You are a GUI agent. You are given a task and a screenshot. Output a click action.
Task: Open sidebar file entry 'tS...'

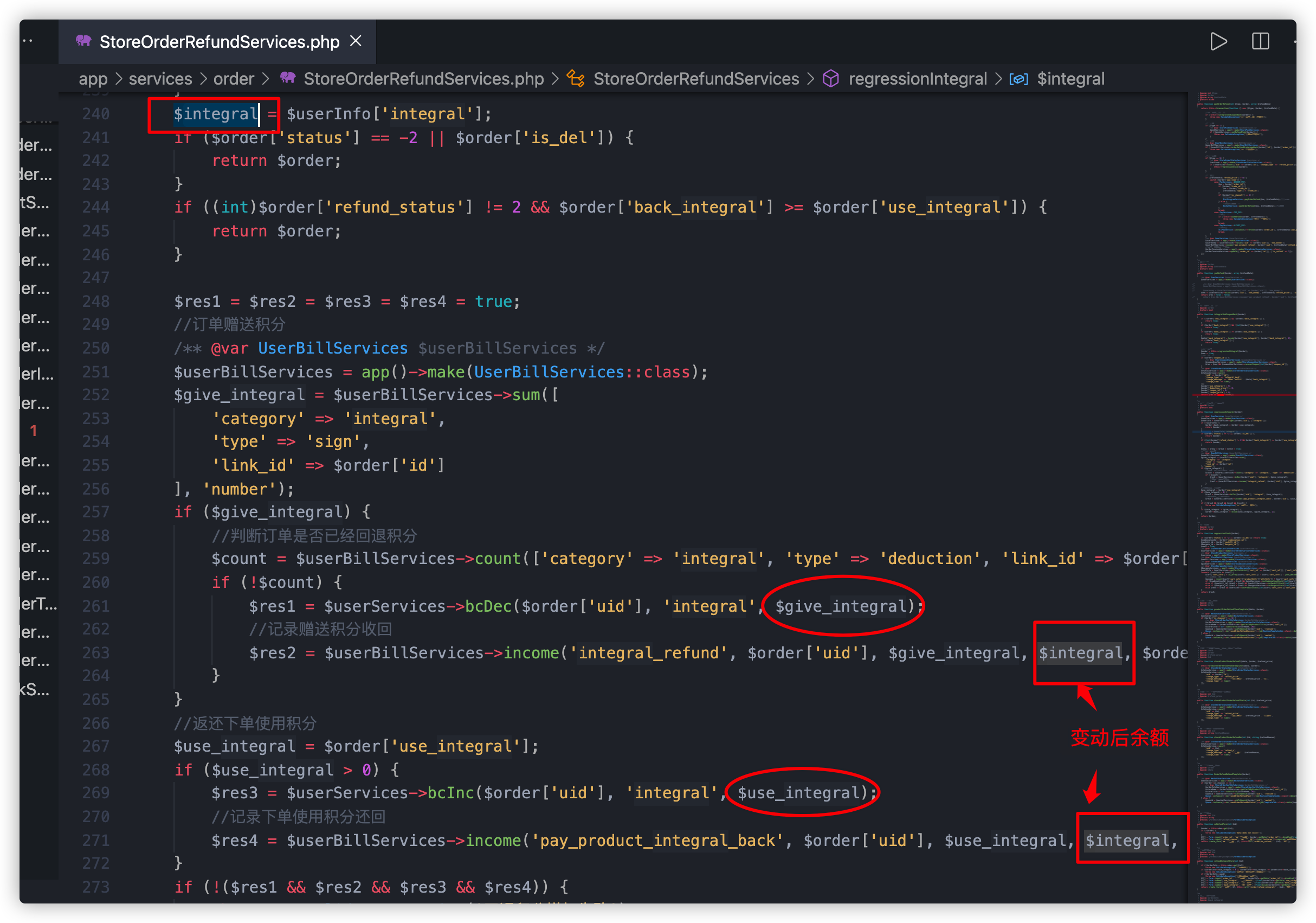tap(35, 202)
